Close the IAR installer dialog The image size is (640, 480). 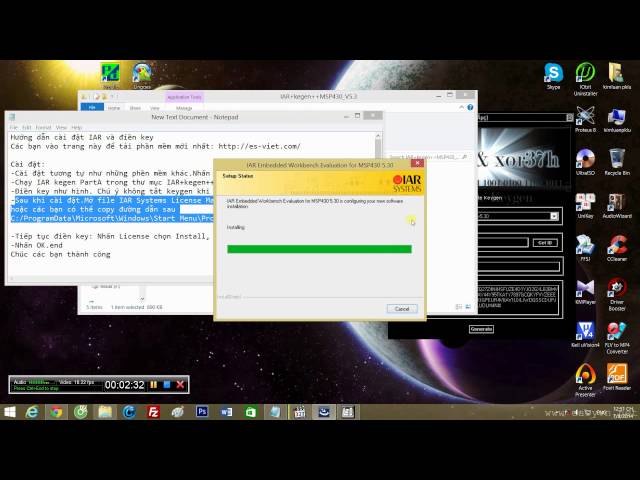click(x=417, y=163)
